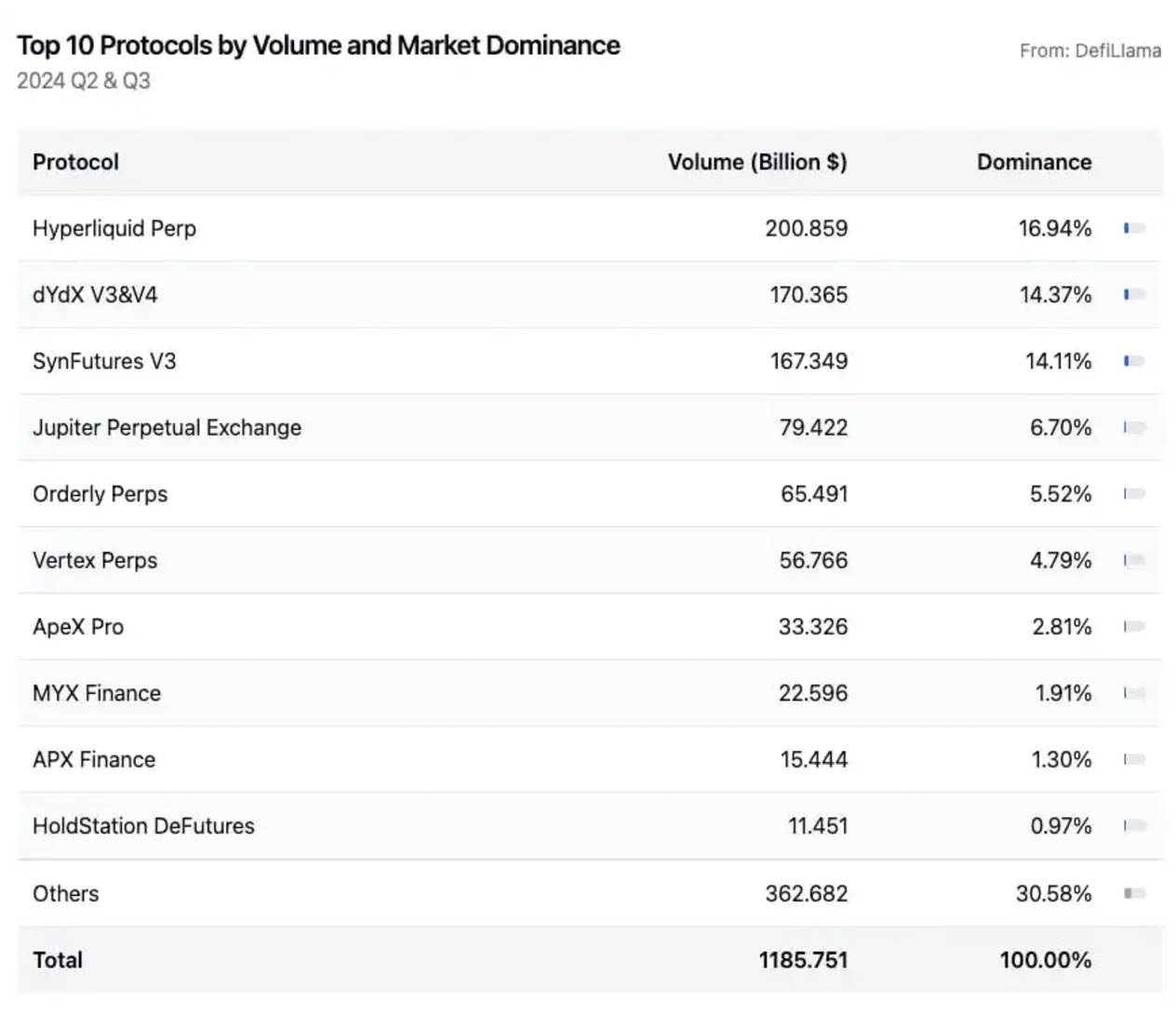Click the Jupiter Perpetual Exchange dominance bar

pyautogui.click(x=1133, y=428)
